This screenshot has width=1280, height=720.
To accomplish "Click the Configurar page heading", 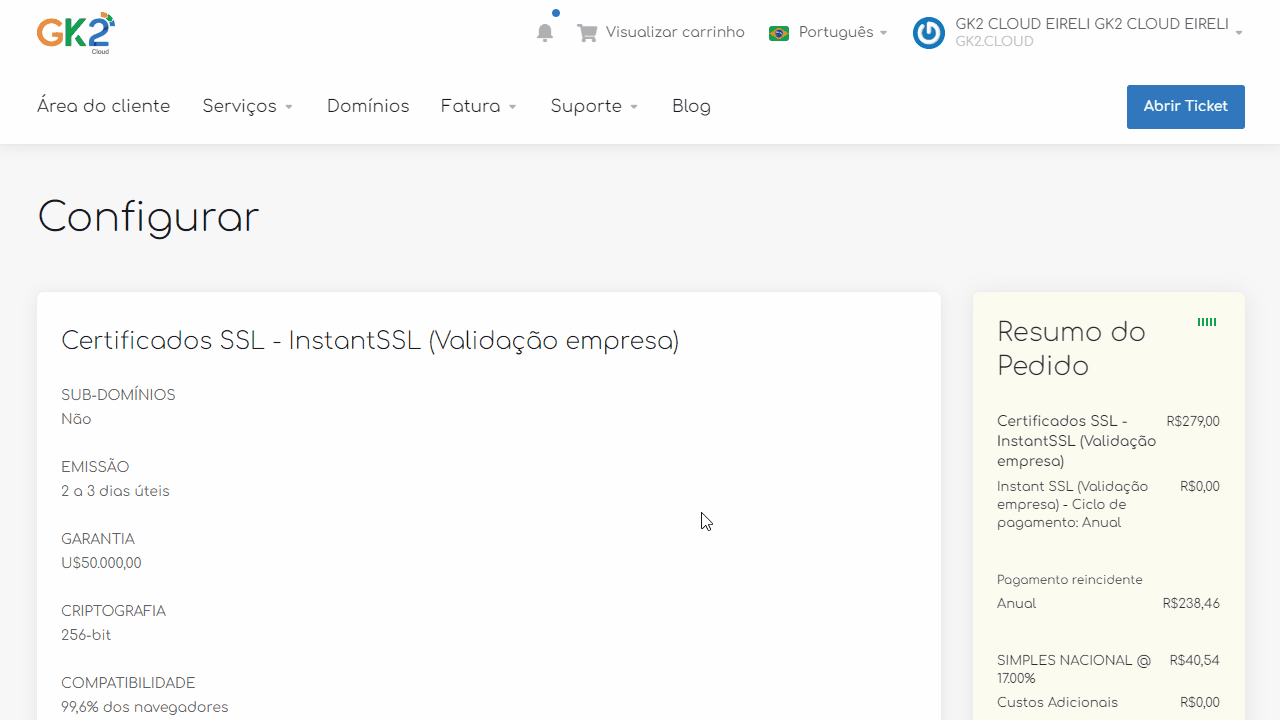I will (x=148, y=217).
